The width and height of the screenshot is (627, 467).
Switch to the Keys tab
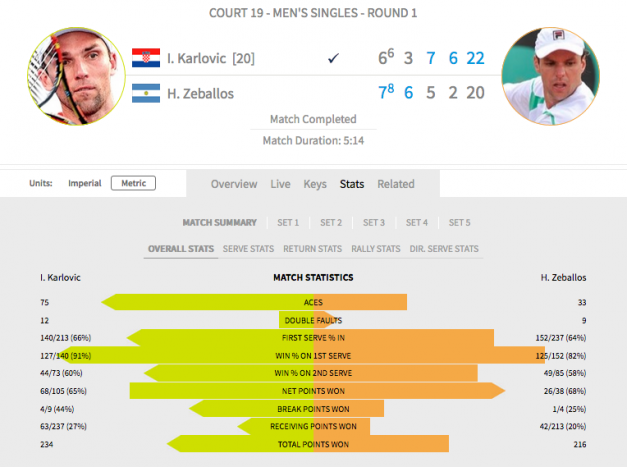pos(315,184)
